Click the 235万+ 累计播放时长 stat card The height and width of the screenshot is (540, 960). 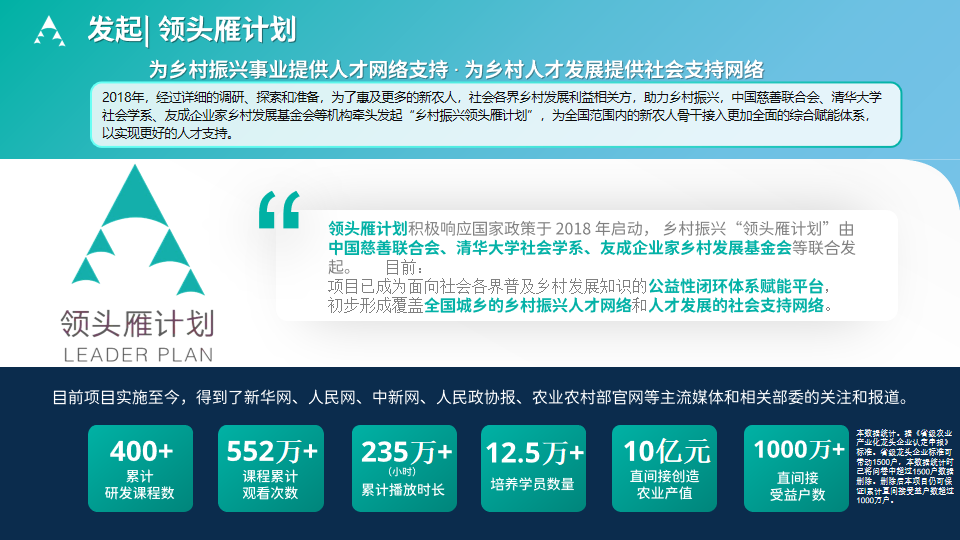click(x=404, y=468)
